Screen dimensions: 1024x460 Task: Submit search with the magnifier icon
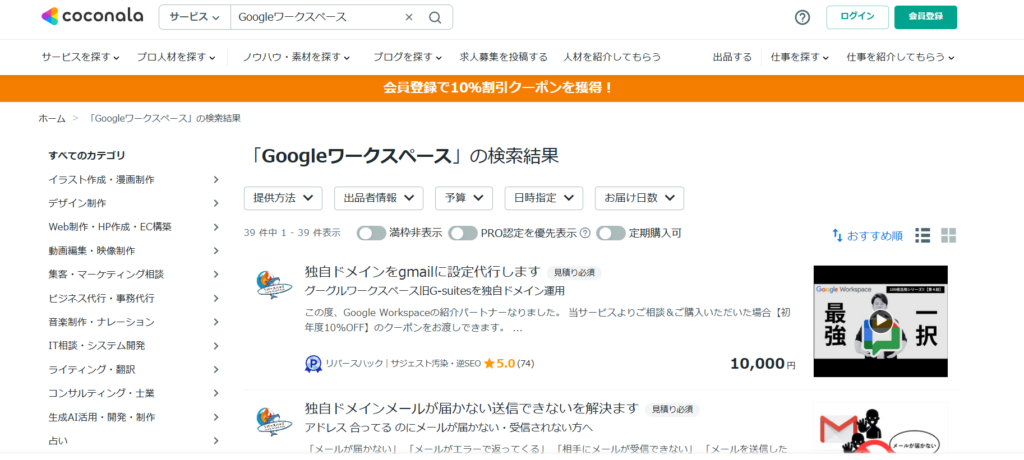pos(435,17)
